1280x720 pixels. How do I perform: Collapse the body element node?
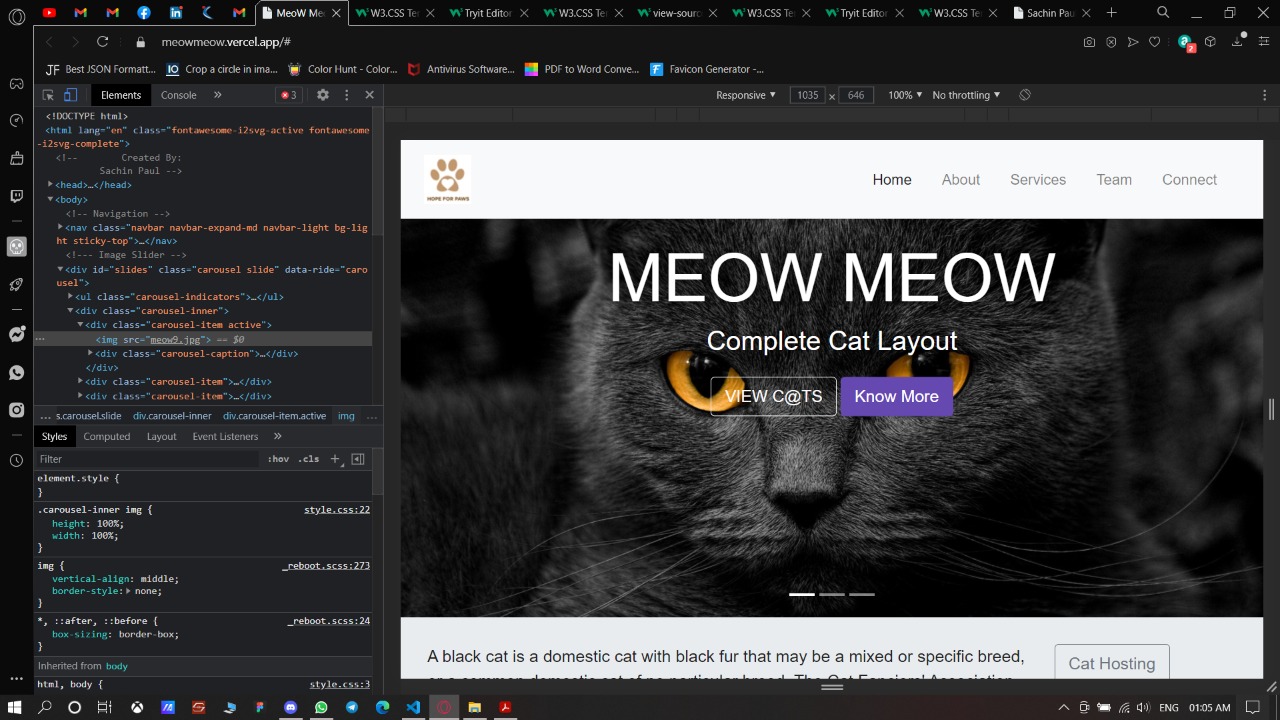pyautogui.click(x=51, y=199)
